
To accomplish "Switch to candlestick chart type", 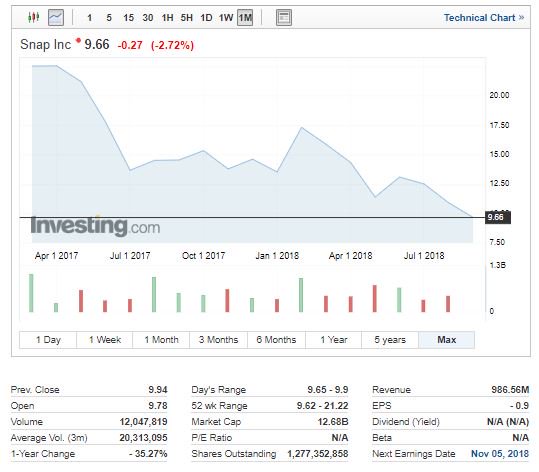I will [33, 17].
